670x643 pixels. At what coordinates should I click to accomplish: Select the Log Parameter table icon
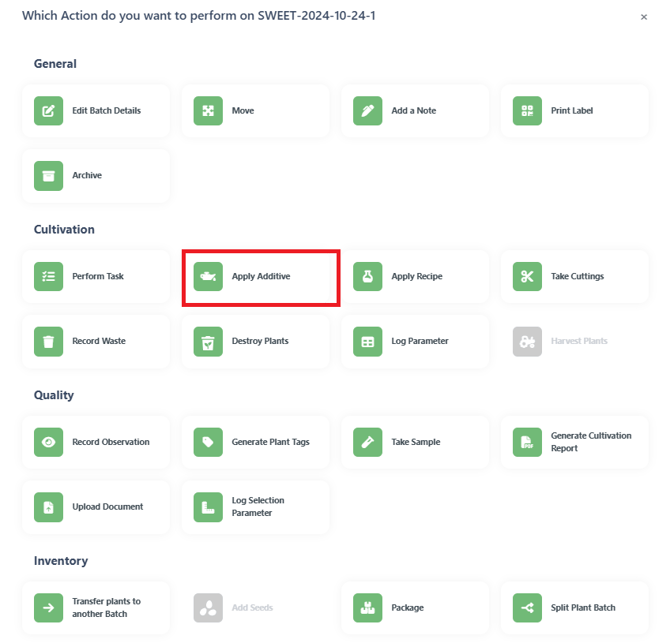[367, 341]
